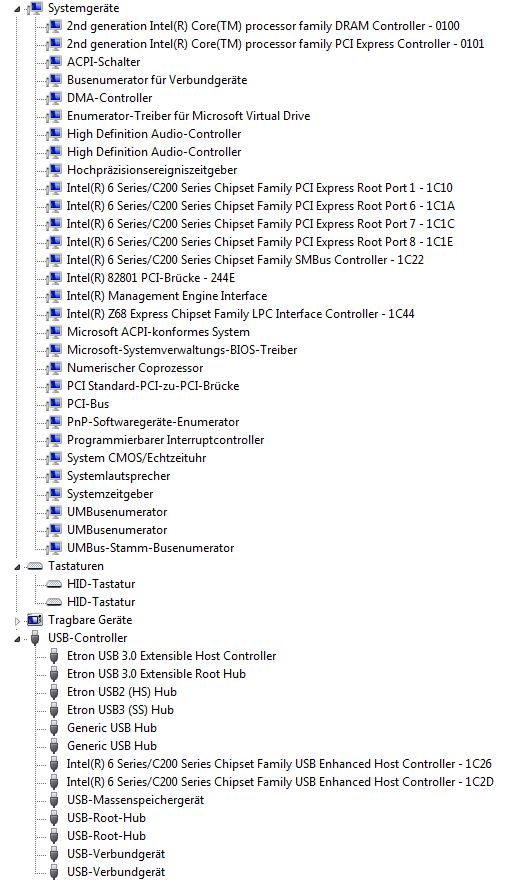
Task: Select Numerischer Coprozessor entry
Action: click(135, 368)
